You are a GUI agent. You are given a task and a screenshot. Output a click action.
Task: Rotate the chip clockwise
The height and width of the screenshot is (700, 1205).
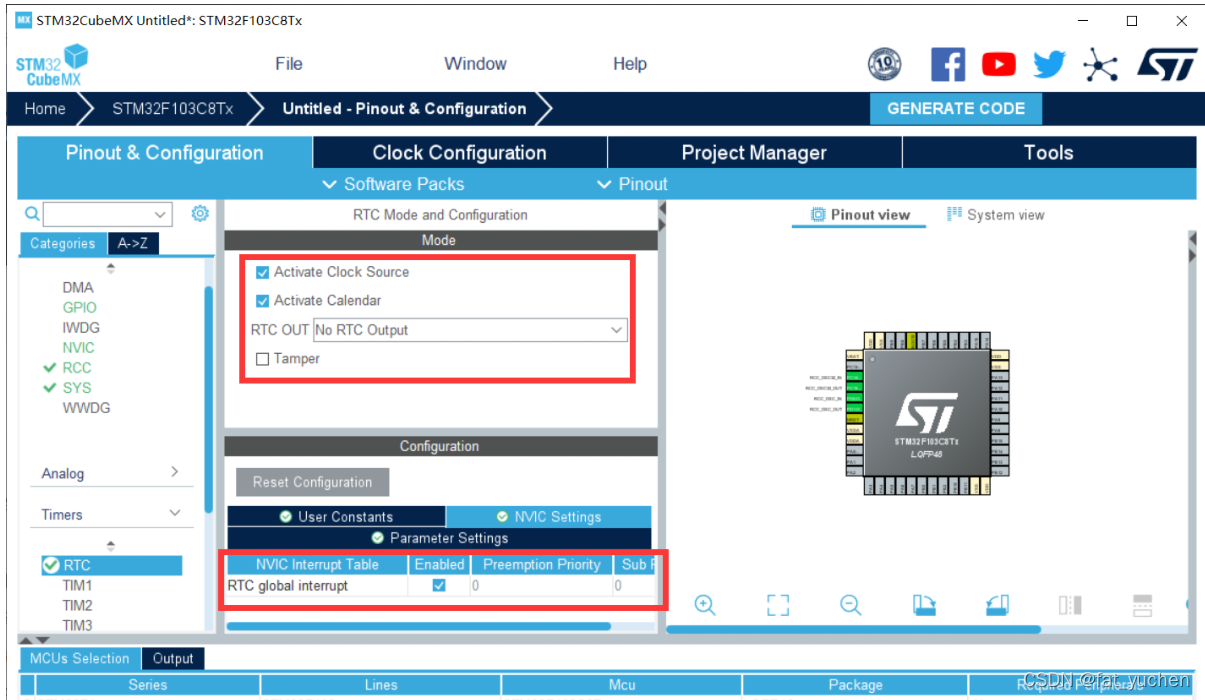coord(924,604)
